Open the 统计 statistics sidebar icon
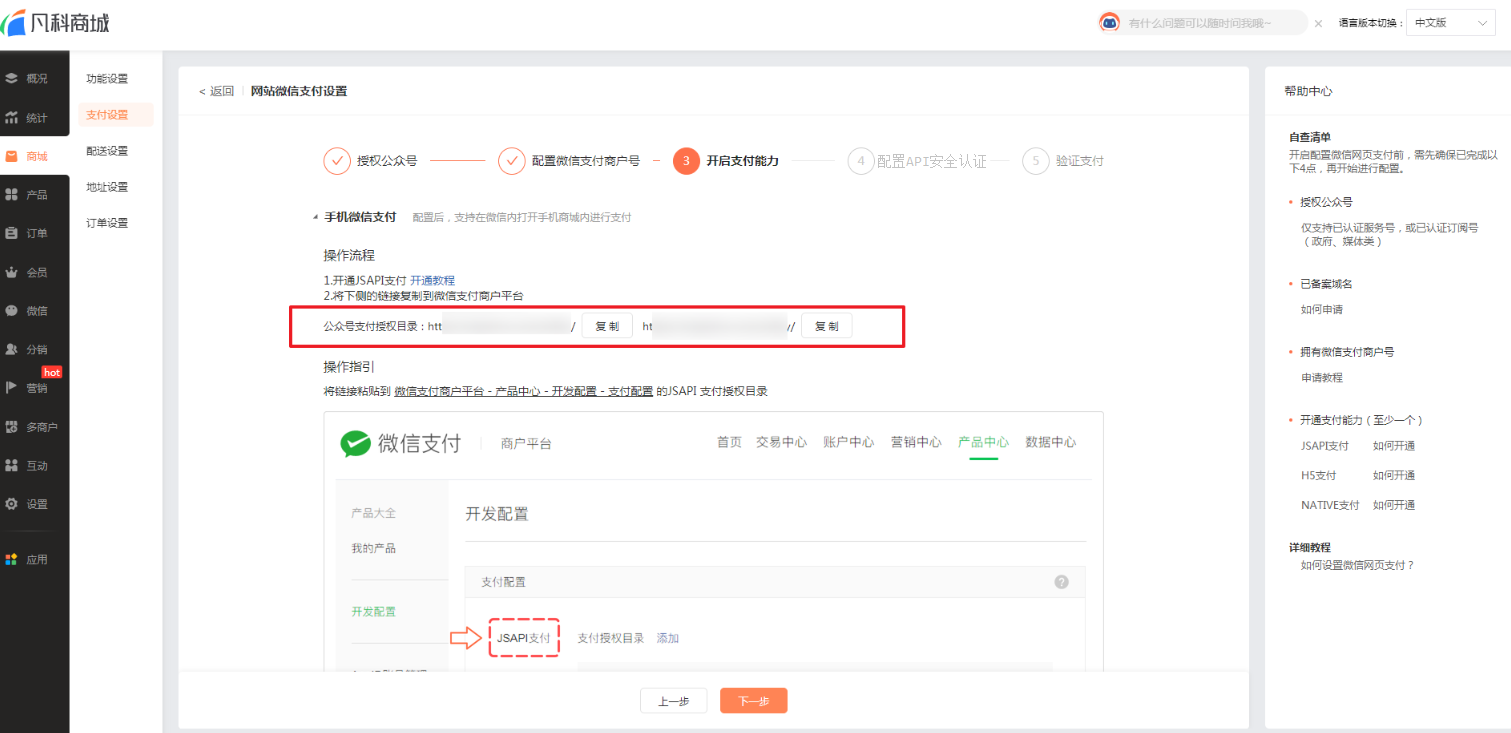Viewport: 1511px width, 733px height. (x=12, y=117)
